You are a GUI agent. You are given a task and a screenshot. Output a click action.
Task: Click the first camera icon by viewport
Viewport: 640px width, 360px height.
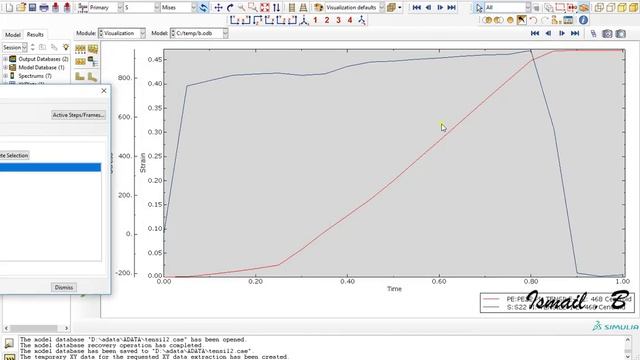(x=607, y=33)
